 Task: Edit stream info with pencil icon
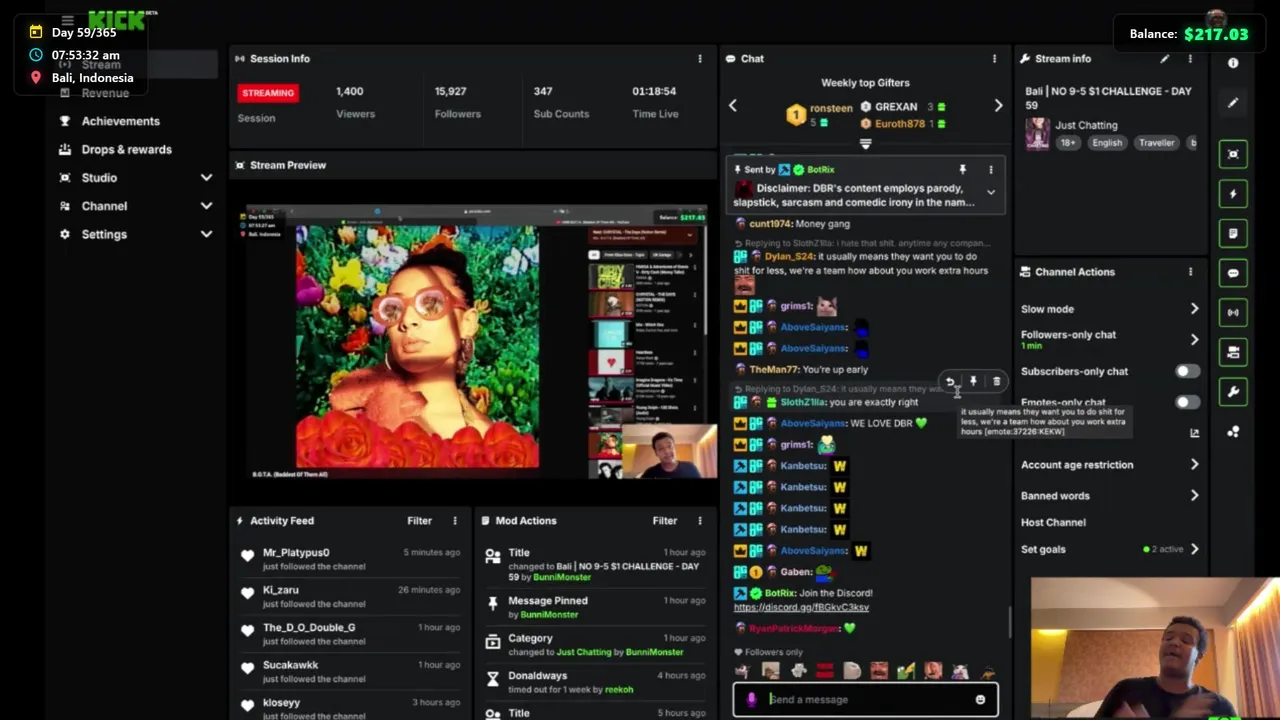[x=1164, y=59]
